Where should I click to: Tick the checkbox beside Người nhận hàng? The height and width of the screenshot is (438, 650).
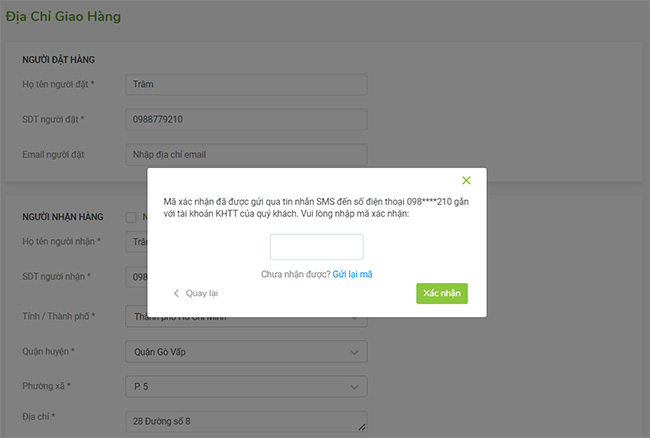tap(130, 217)
